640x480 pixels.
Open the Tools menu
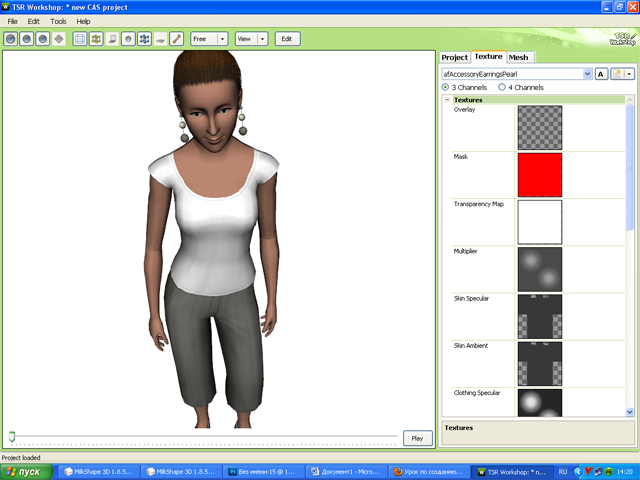pyautogui.click(x=59, y=21)
